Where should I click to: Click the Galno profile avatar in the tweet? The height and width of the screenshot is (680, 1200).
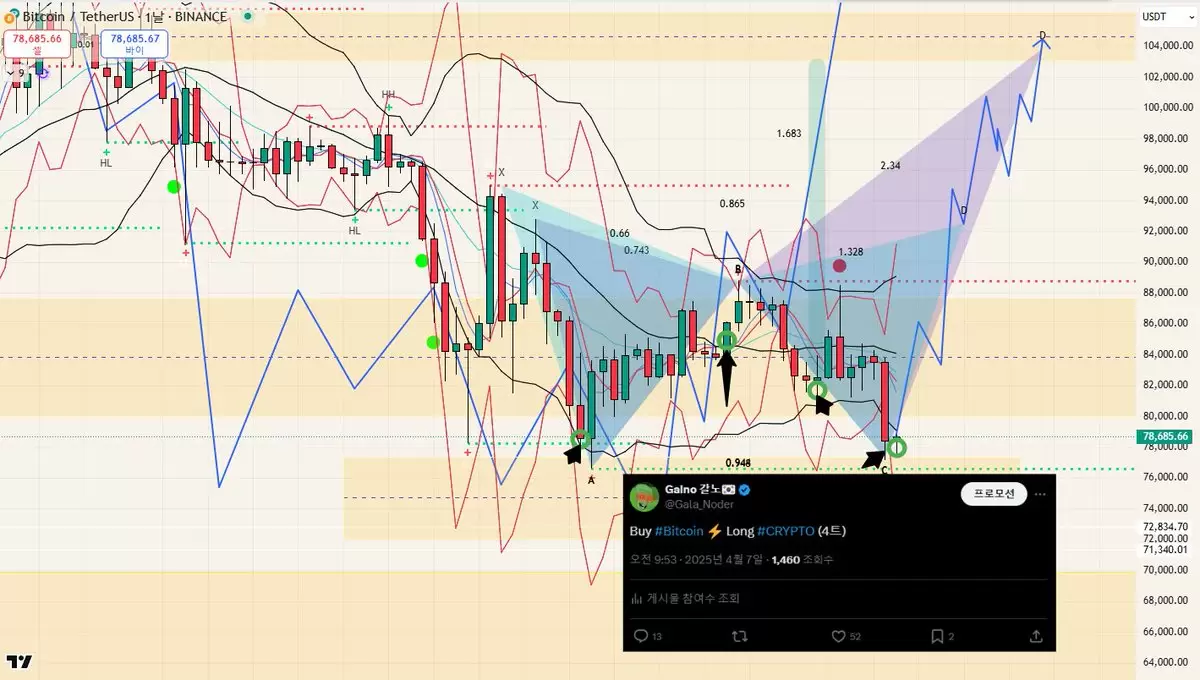pyautogui.click(x=644, y=496)
